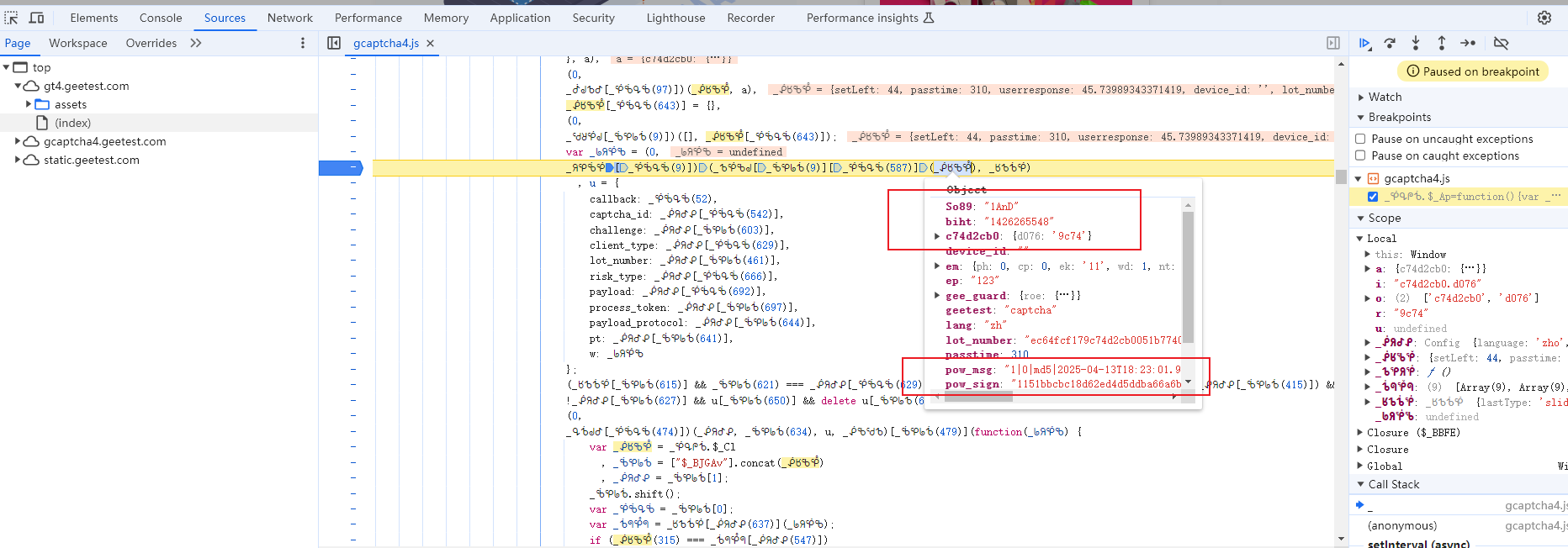Screen dimensions: 1568x548
Task: Close the gcaptcha4.js file tab
Action: (431, 43)
